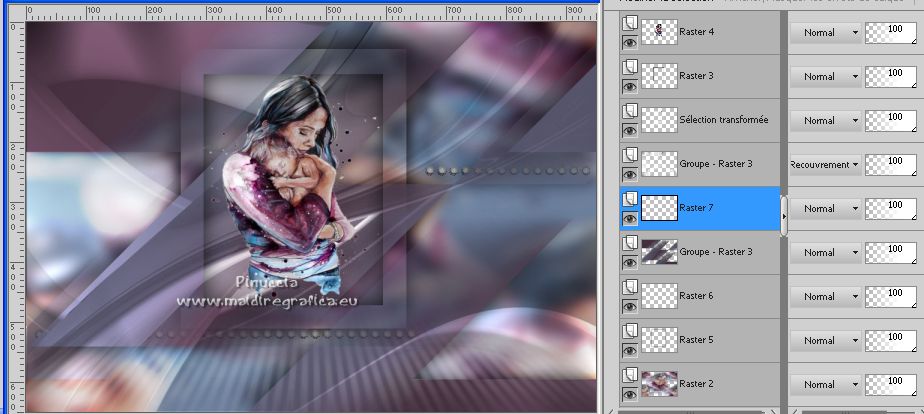Screen dimensions: 924x414
Task: Click the raster layer type icon of Raster 4
Action: [x=630, y=23]
